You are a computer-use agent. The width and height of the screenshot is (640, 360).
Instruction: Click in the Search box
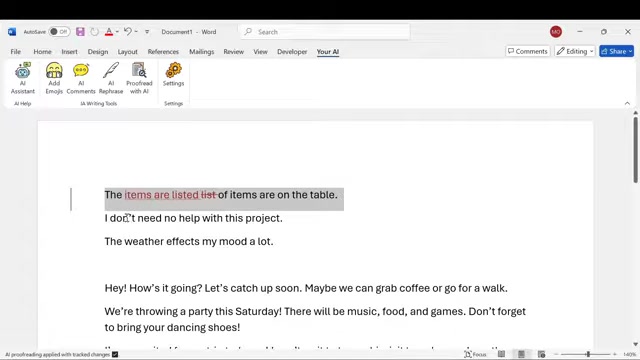pyautogui.click(x=324, y=31)
